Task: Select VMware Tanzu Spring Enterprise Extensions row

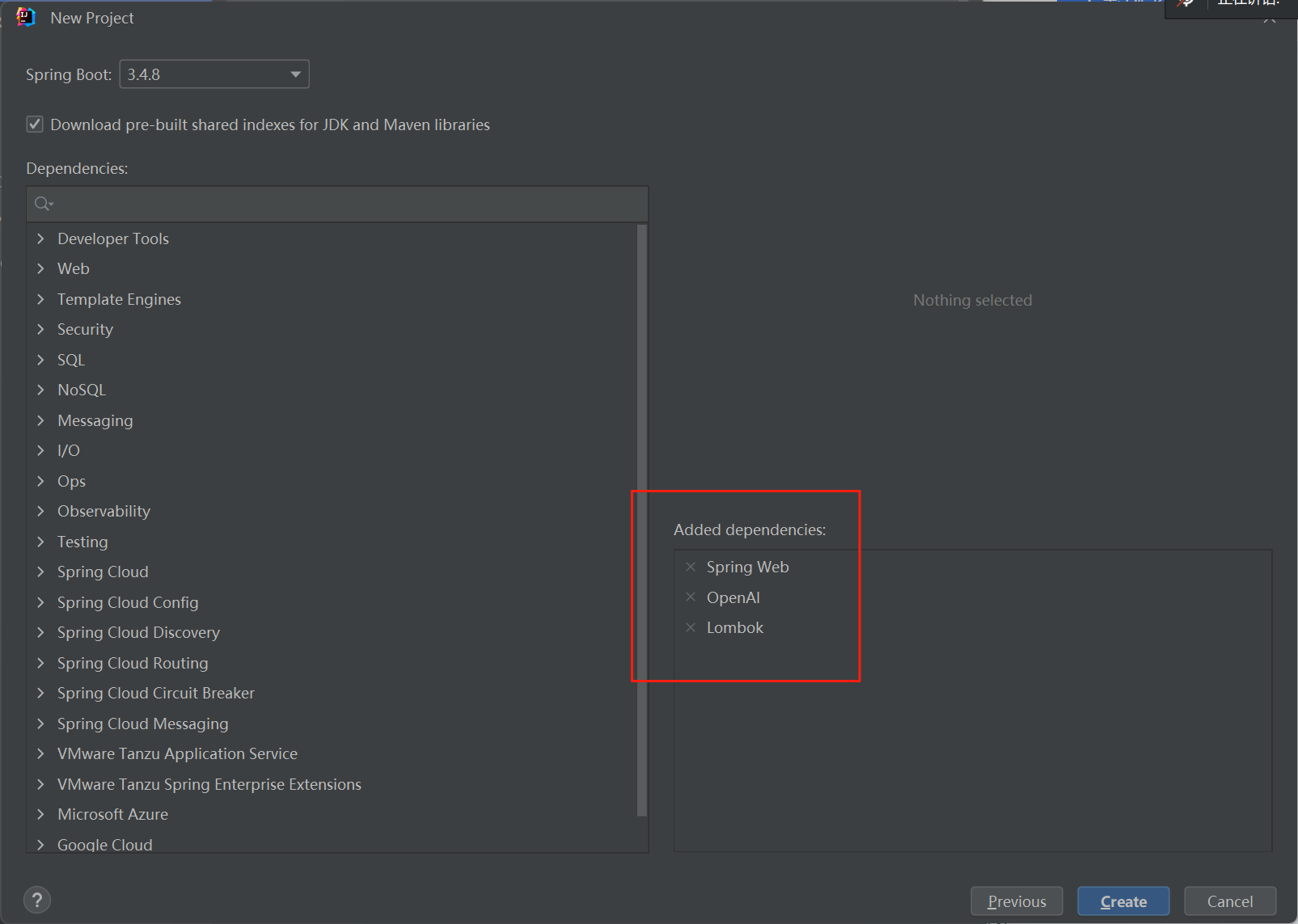Action: [x=332, y=784]
